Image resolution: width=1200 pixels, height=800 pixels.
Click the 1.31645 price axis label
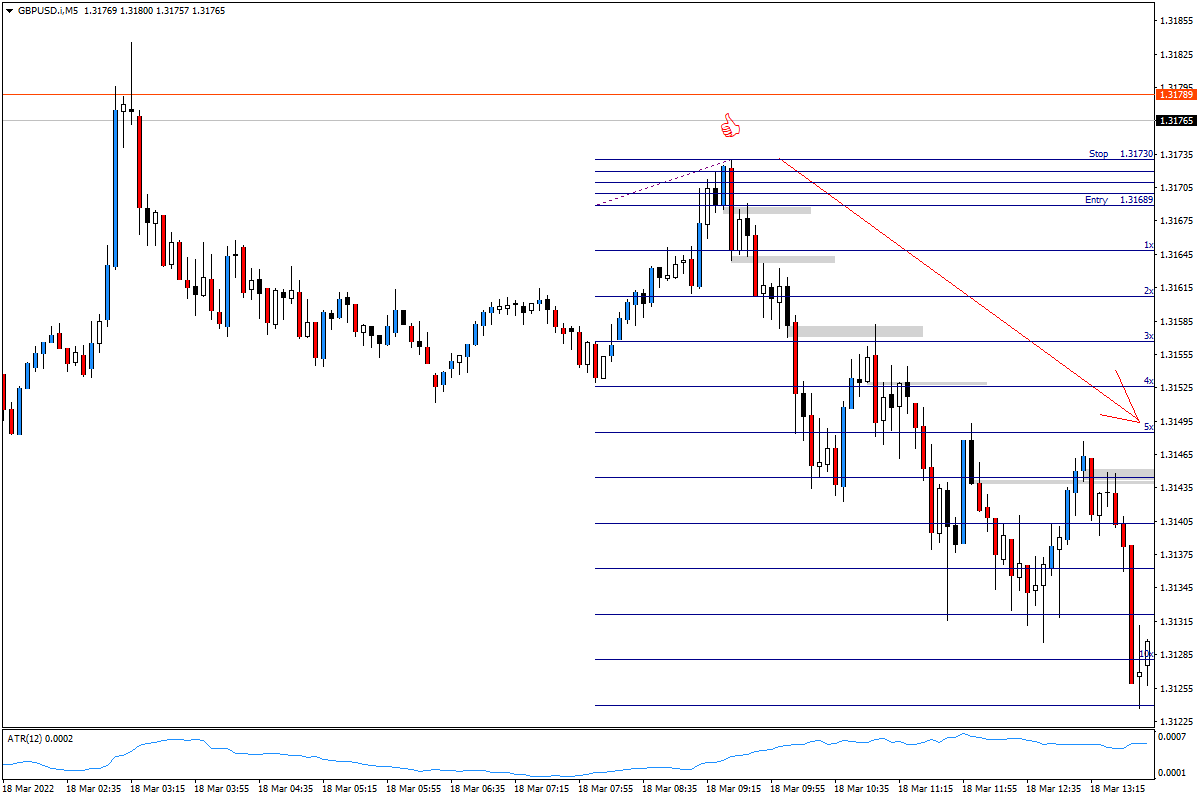pos(1177,254)
